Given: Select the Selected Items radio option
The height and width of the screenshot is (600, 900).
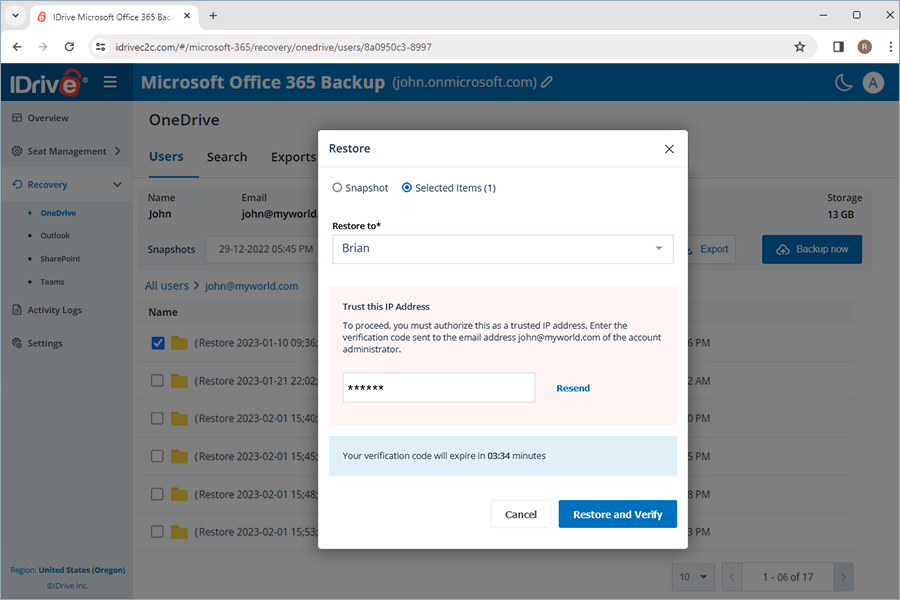Looking at the screenshot, I should coord(406,188).
